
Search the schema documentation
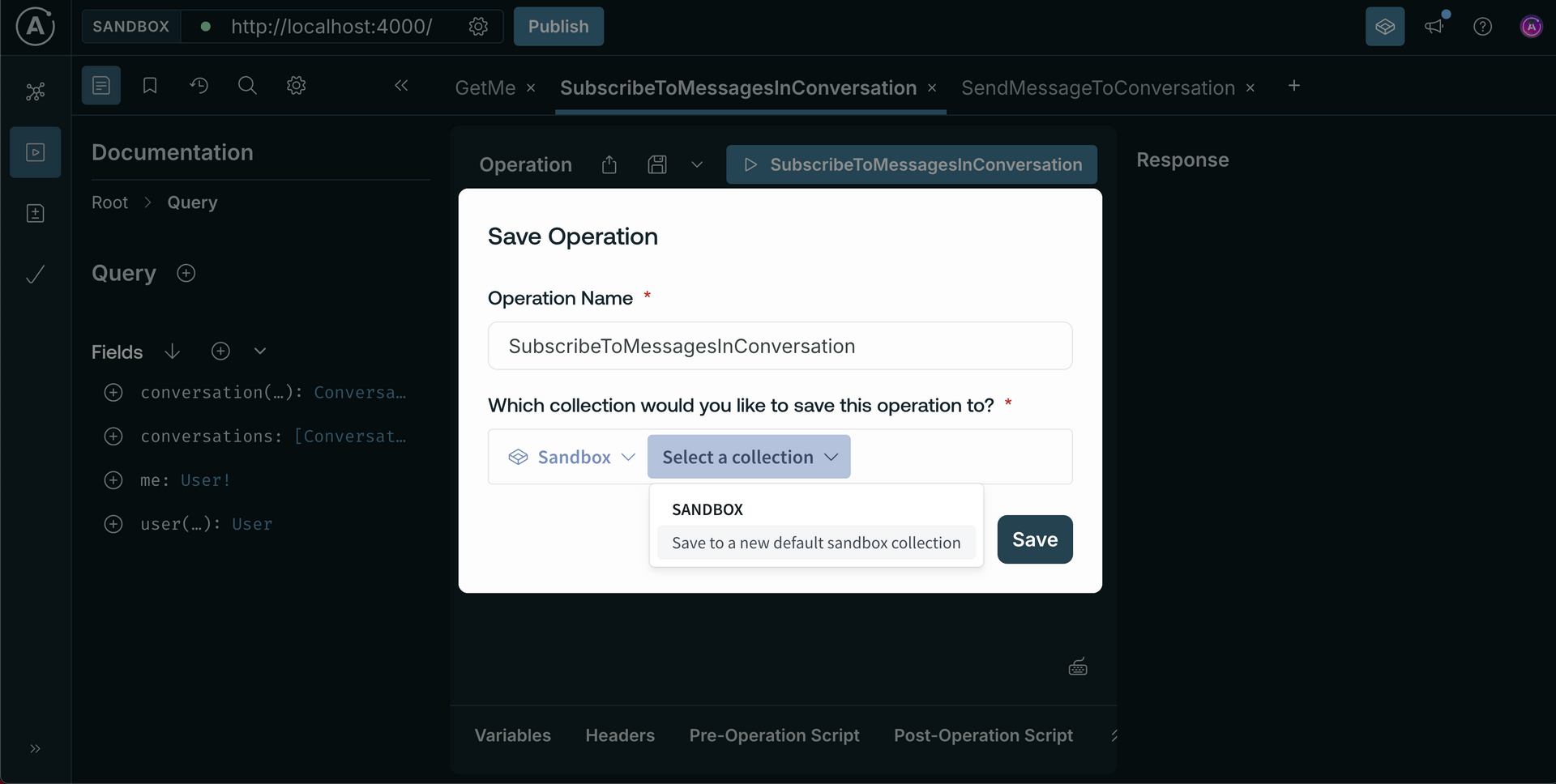tap(247, 85)
